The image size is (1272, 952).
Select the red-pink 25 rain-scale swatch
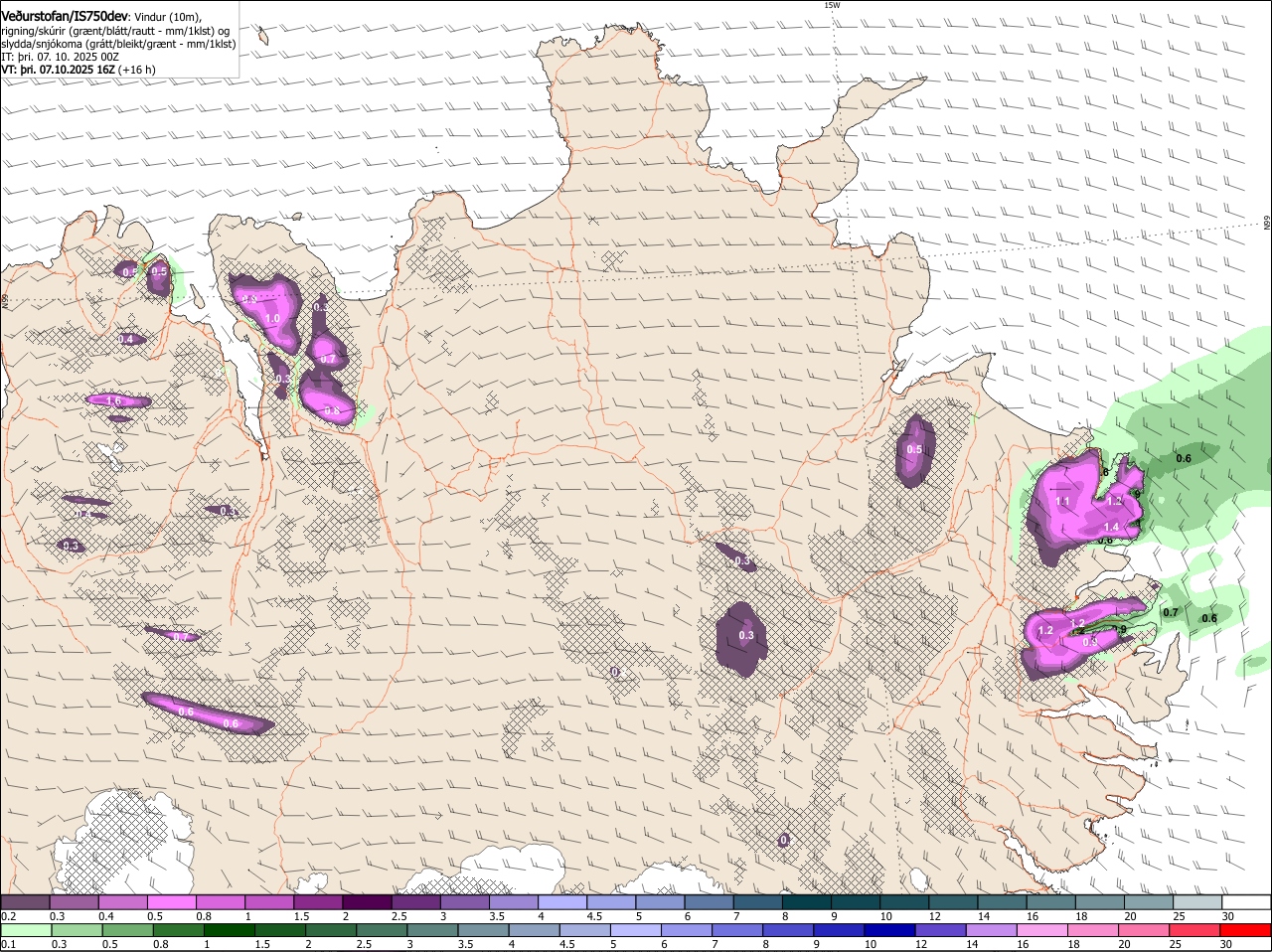click(1195, 930)
